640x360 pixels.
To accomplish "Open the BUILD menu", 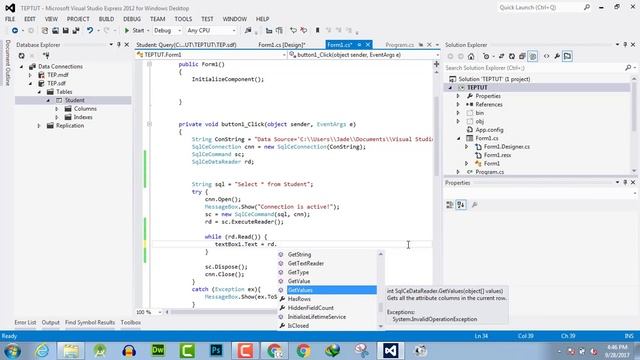I will [107, 19].
